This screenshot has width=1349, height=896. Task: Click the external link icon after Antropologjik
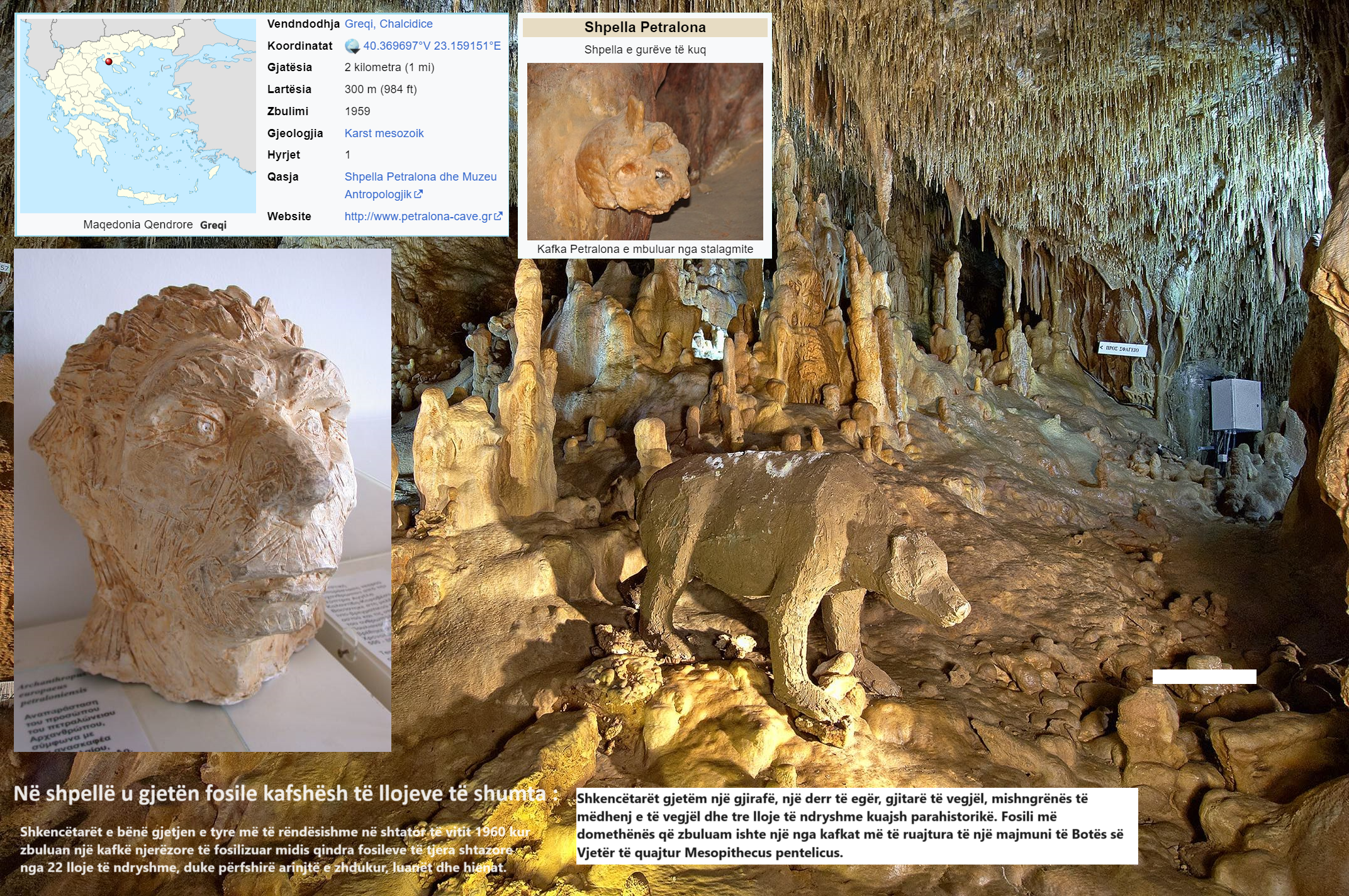click(418, 194)
